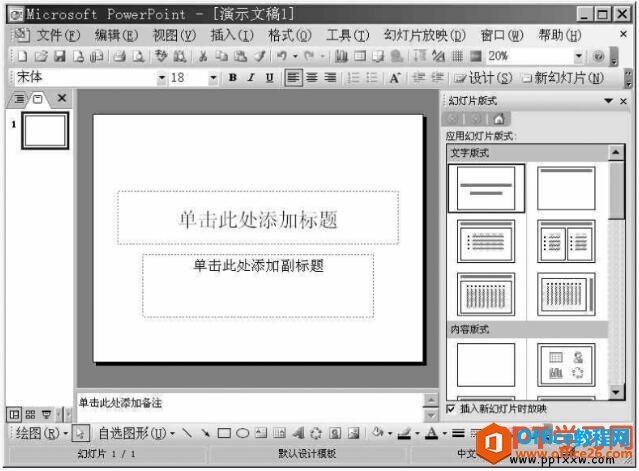Insert clip art from the drawing toolbar
The width and height of the screenshot is (639, 471).
pos(335,433)
